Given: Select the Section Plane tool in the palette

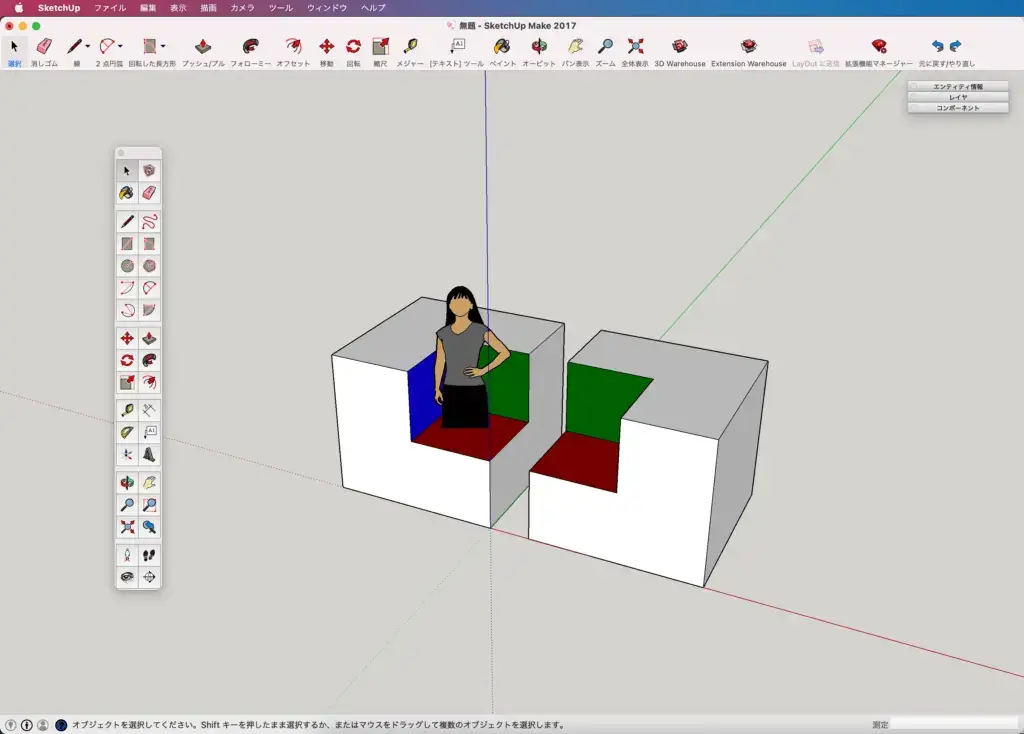Looking at the screenshot, I should [x=150, y=577].
